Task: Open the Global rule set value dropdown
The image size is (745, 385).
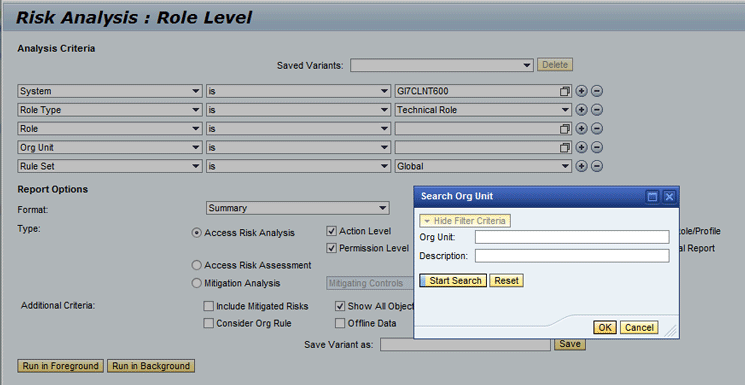Action: click(564, 166)
